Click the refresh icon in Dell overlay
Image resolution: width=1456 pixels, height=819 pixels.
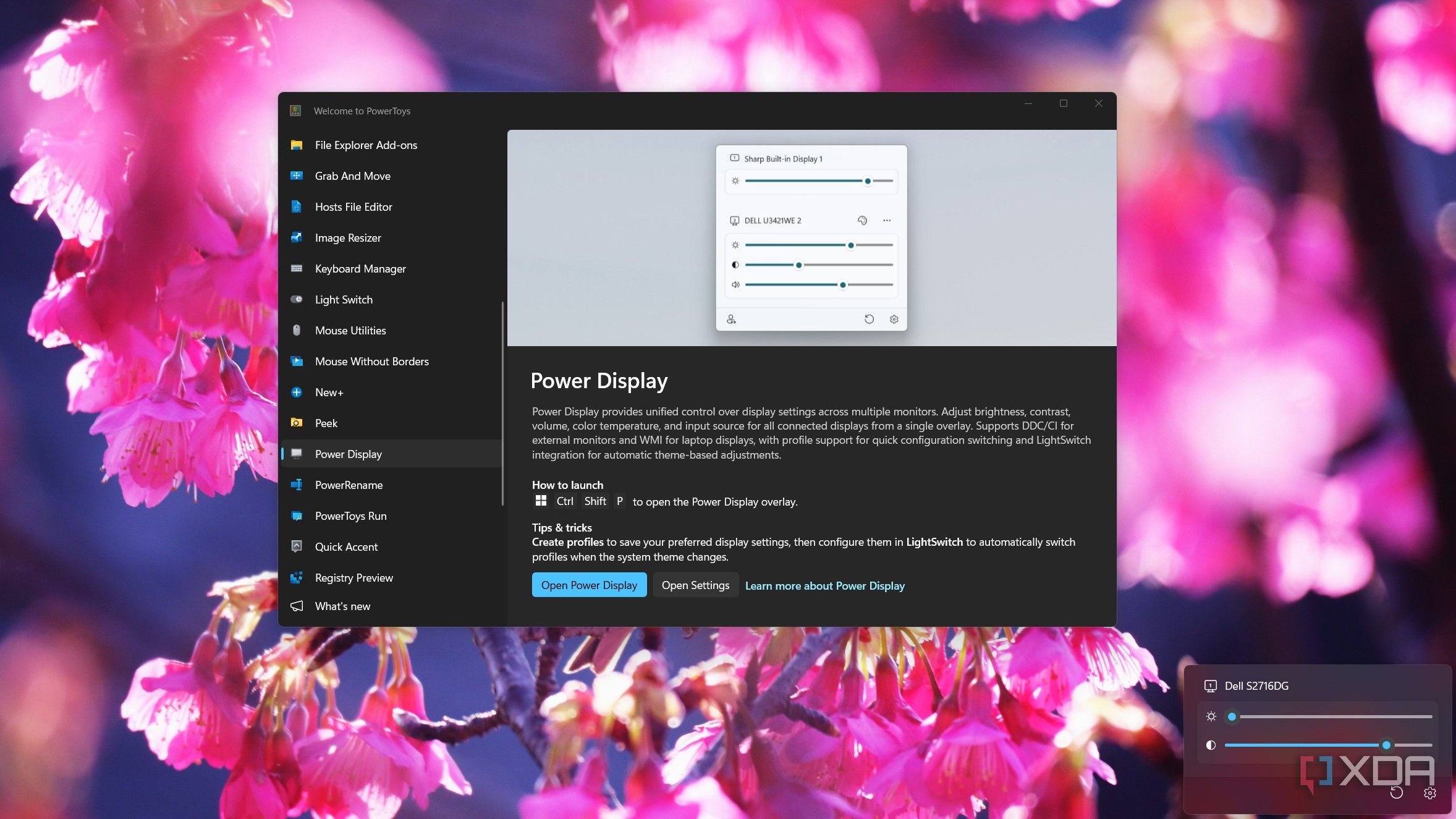[1396, 792]
